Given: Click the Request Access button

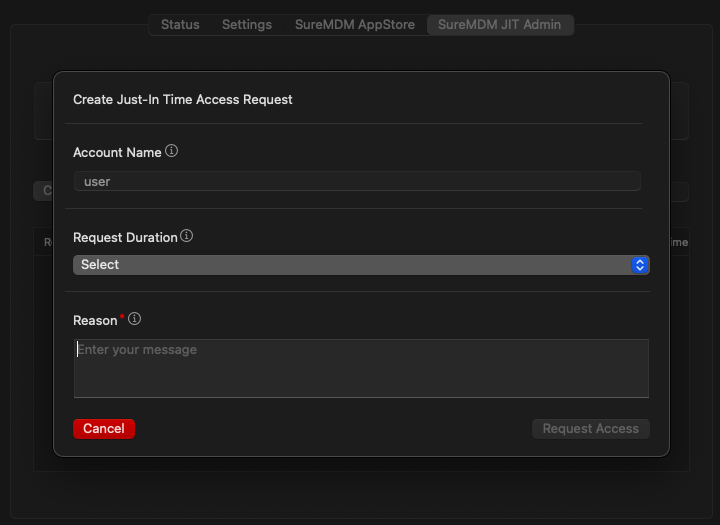Looking at the screenshot, I should pos(590,429).
